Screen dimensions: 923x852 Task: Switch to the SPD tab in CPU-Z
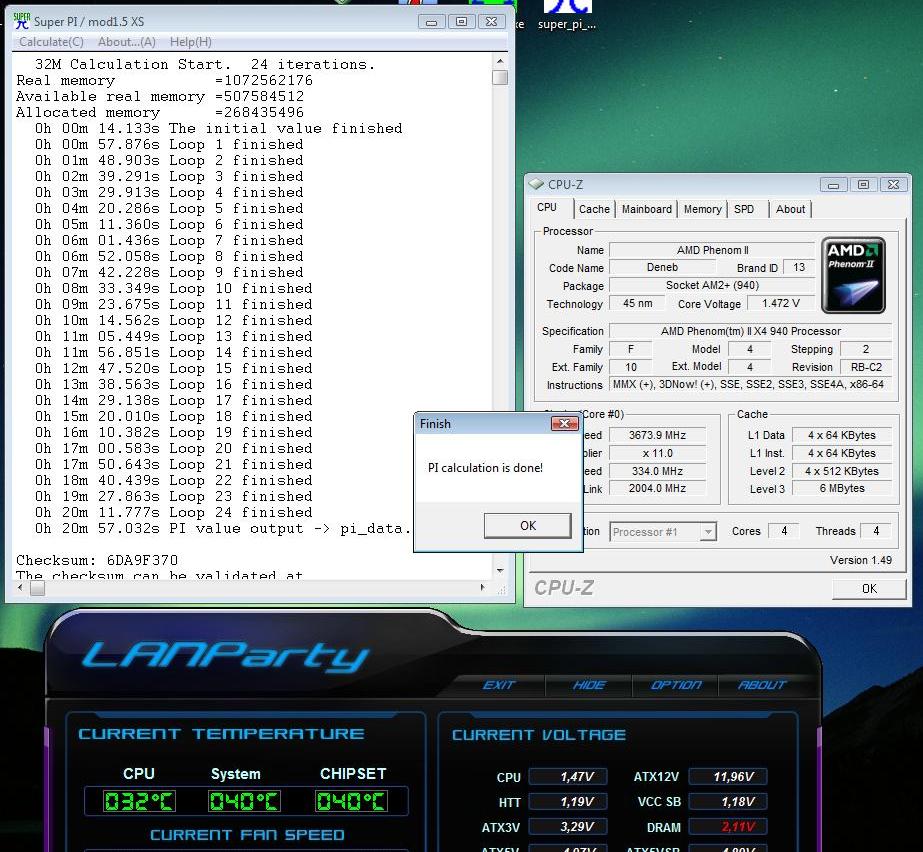(x=744, y=209)
